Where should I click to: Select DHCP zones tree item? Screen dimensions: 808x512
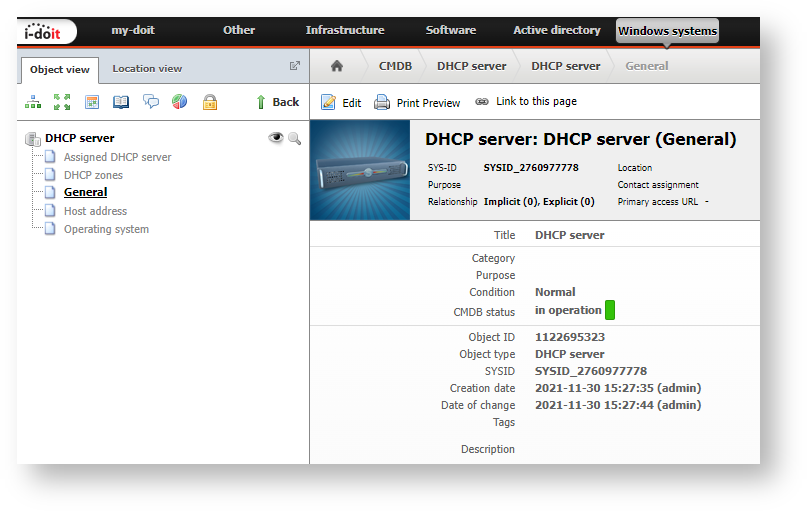pos(93,175)
